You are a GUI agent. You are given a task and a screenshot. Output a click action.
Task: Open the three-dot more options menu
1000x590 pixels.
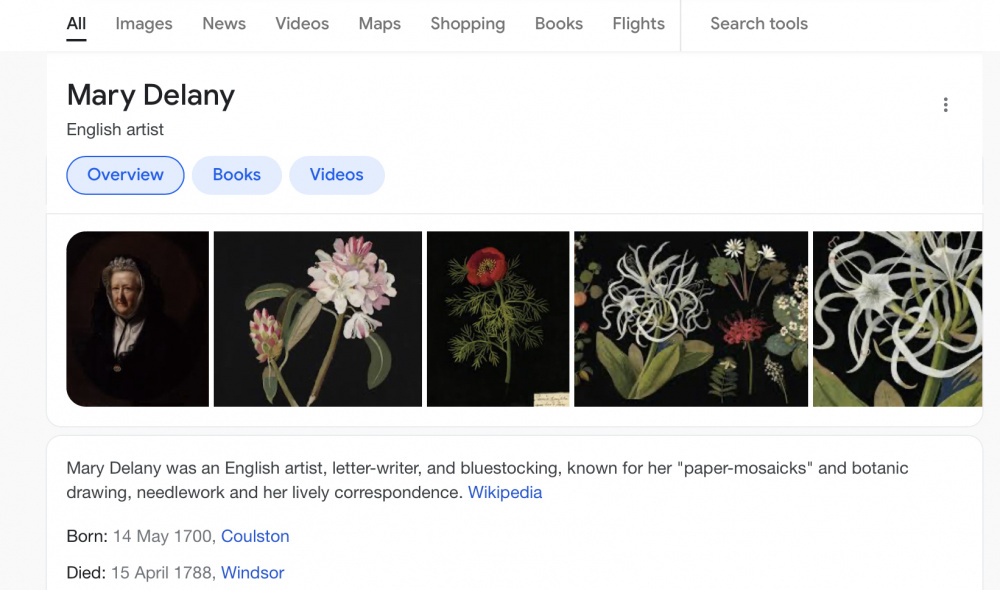(x=945, y=105)
